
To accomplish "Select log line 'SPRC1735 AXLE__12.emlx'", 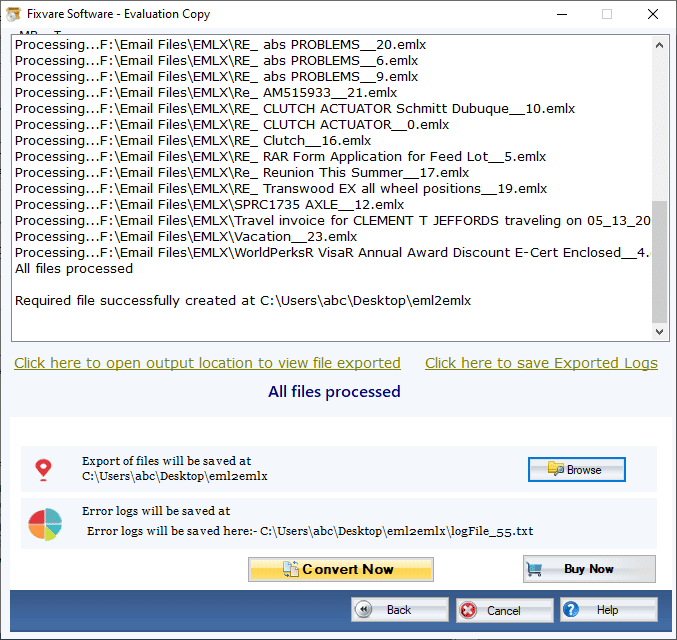I will (209, 204).
